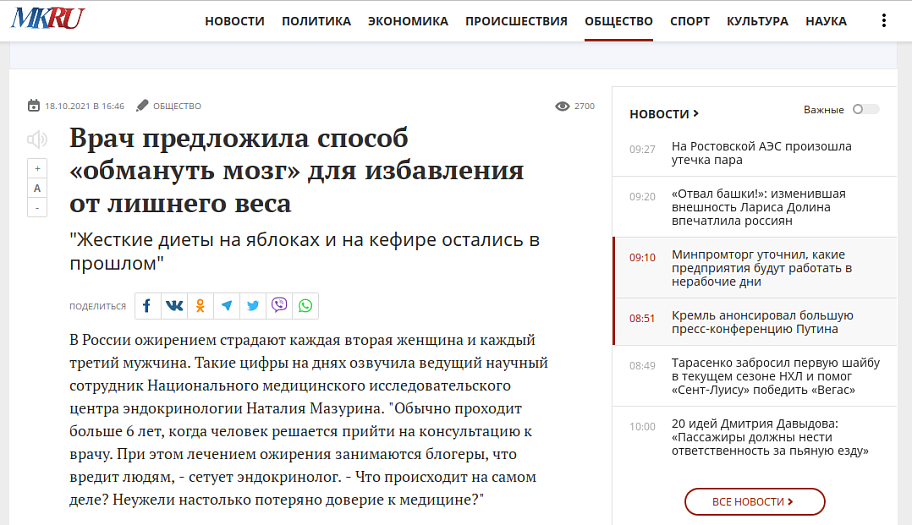Open Кремль Putin press-conference news
This screenshot has height=525, width=912.
tap(763, 322)
